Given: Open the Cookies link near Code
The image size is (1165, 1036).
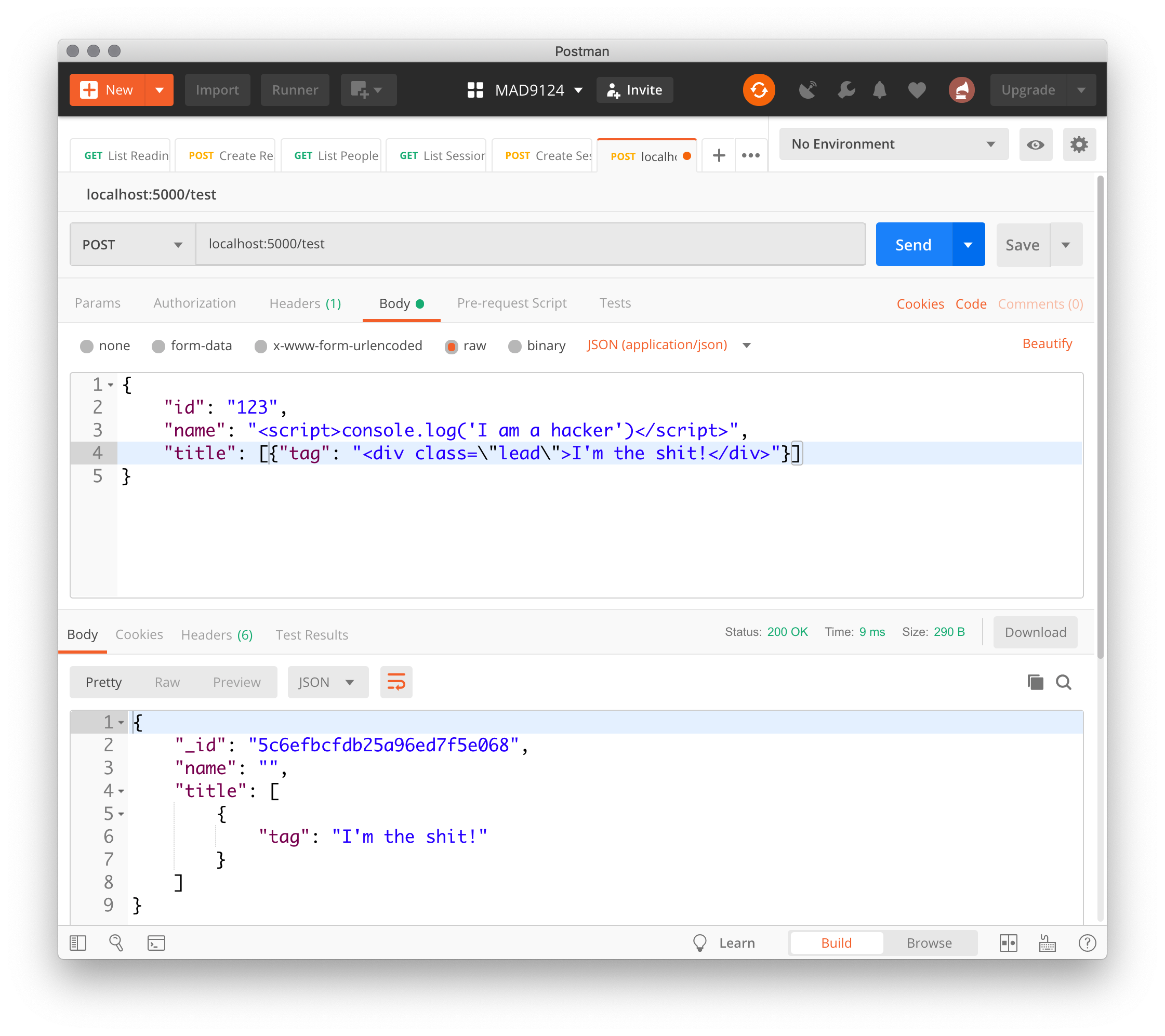Looking at the screenshot, I should click(x=920, y=304).
